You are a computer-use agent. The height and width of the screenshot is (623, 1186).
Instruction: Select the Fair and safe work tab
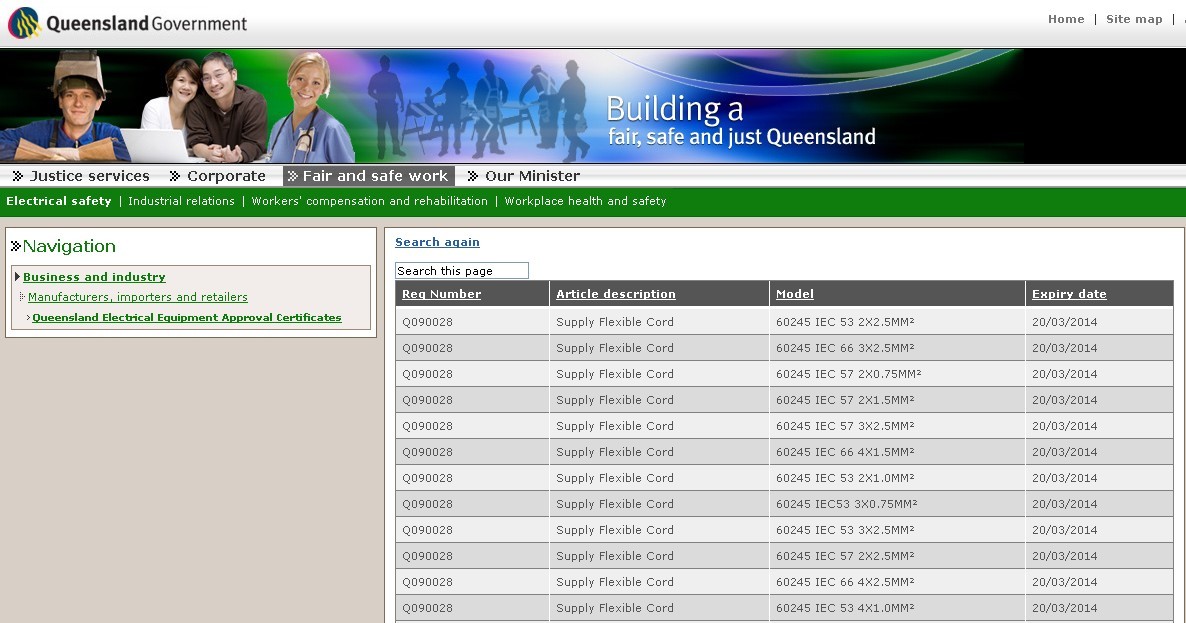coord(374,176)
